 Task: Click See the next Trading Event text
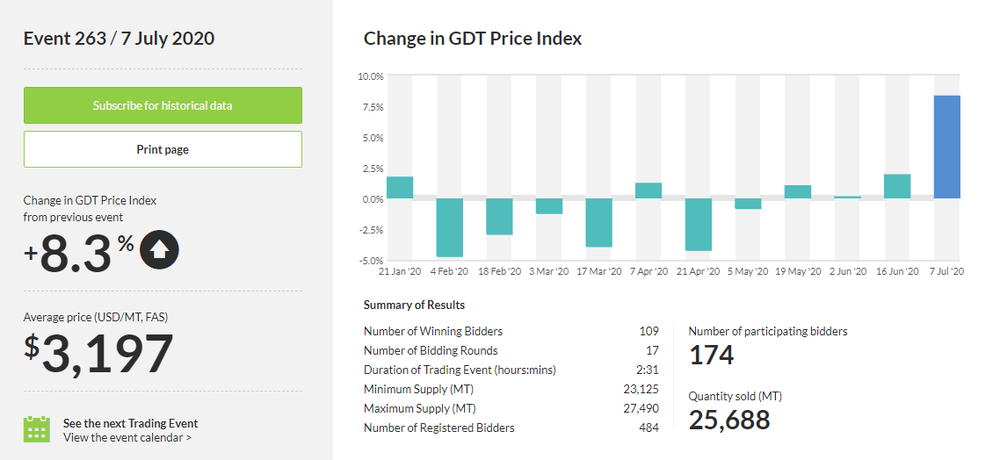(130, 423)
